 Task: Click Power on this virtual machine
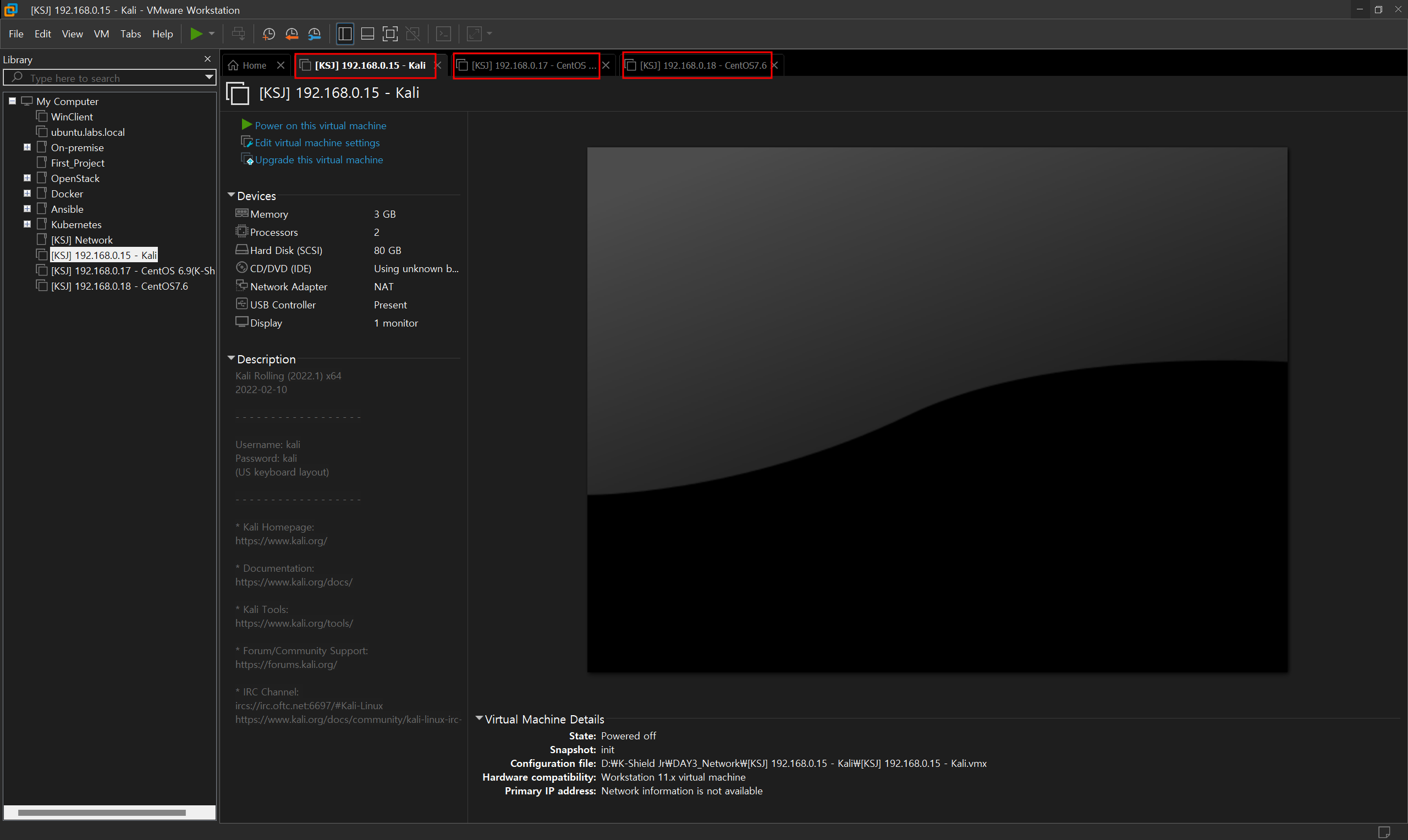[320, 126]
